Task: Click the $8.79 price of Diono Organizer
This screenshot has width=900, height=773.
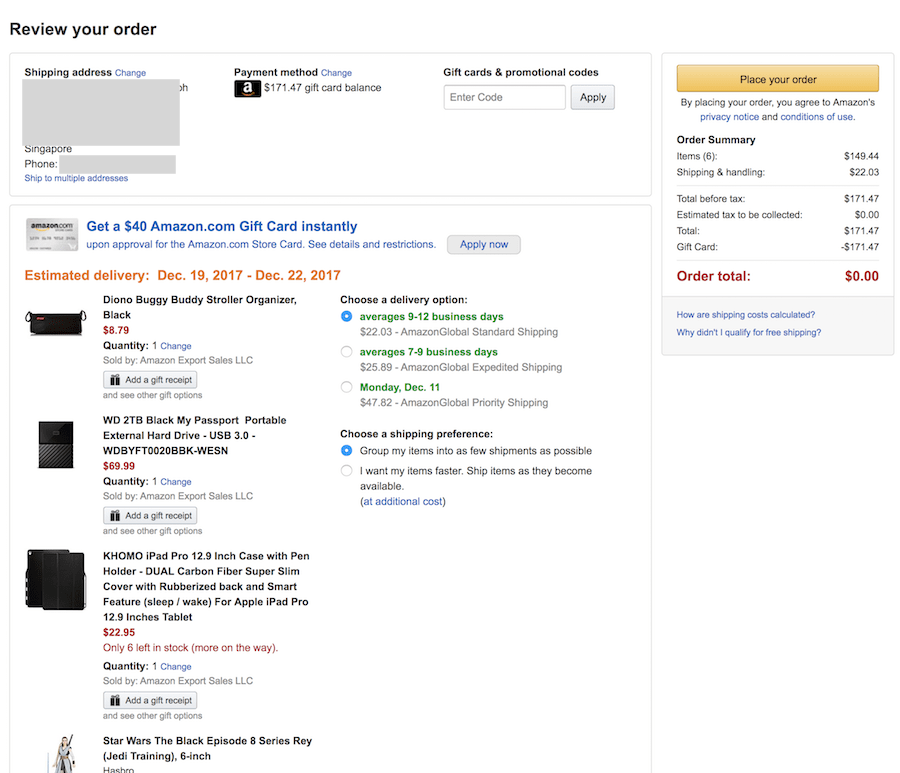Action: [x=116, y=331]
